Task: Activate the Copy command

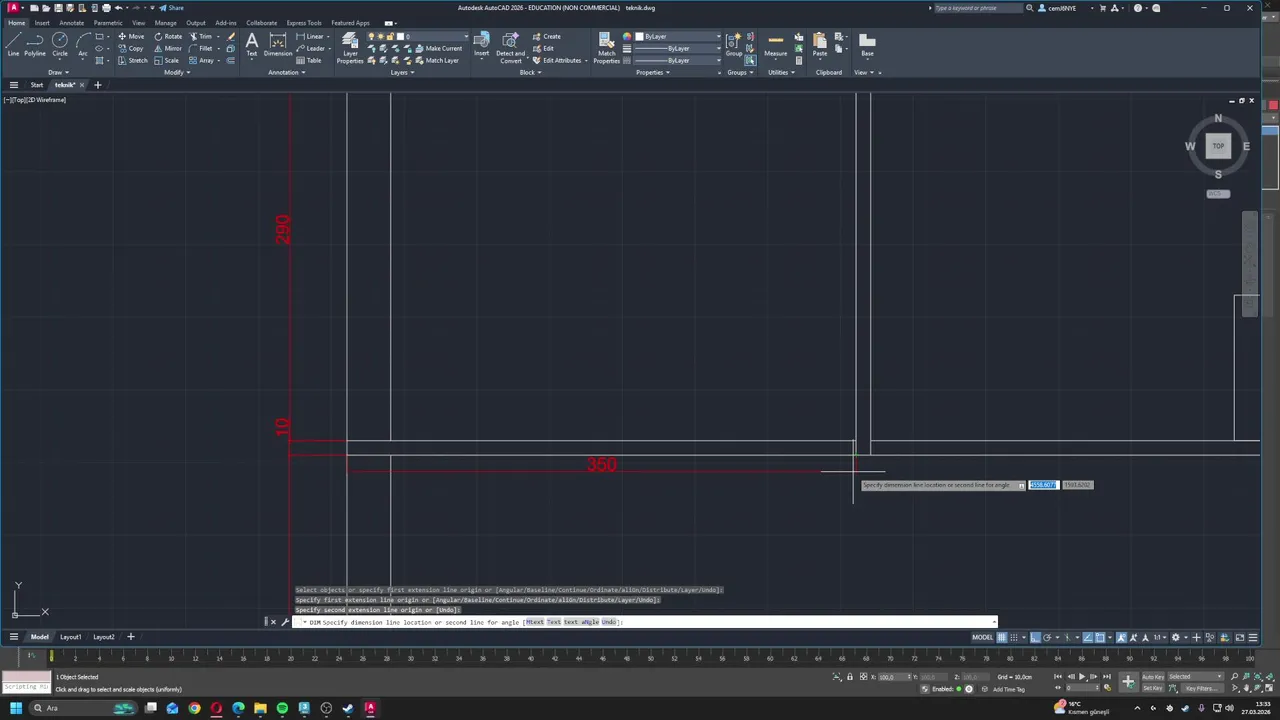Action: coord(131,48)
